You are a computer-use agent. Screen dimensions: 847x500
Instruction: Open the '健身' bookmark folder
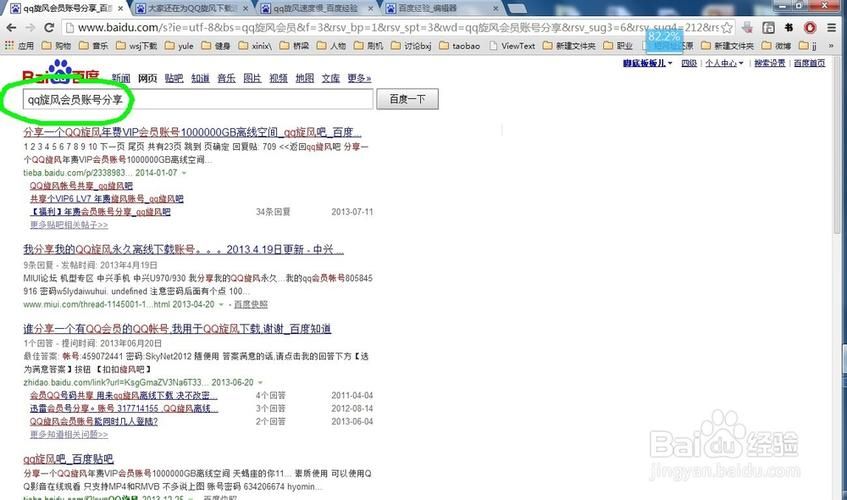click(x=216, y=46)
